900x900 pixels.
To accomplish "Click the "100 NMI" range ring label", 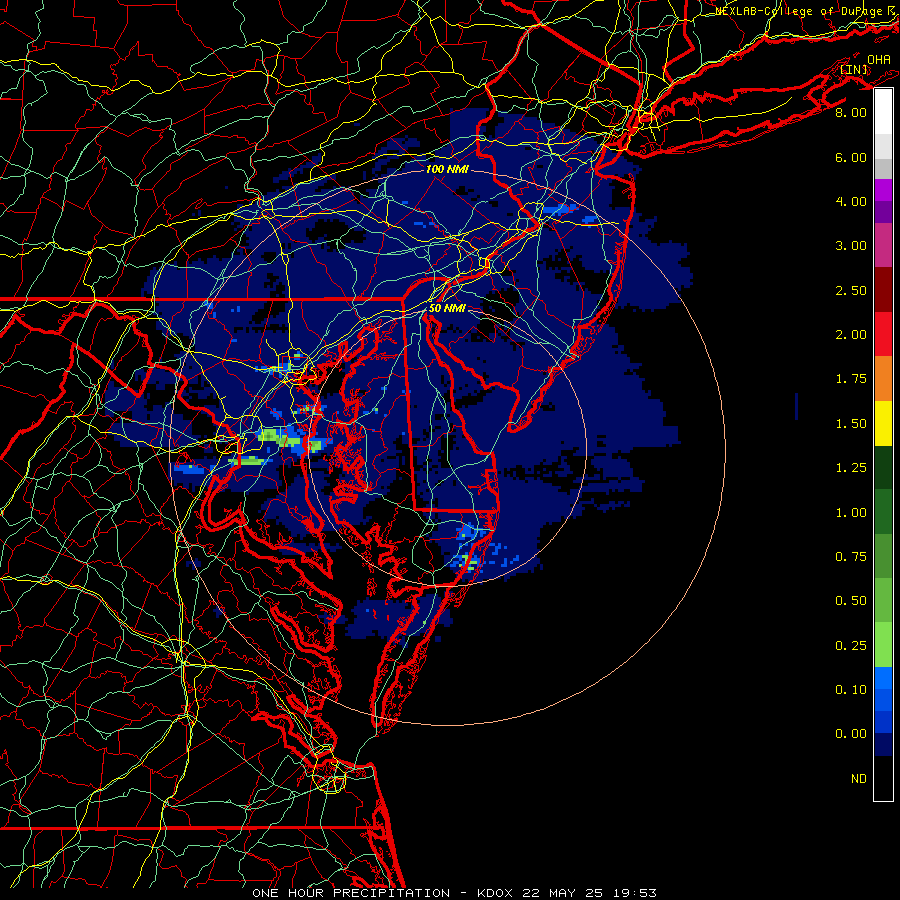I will (447, 169).
